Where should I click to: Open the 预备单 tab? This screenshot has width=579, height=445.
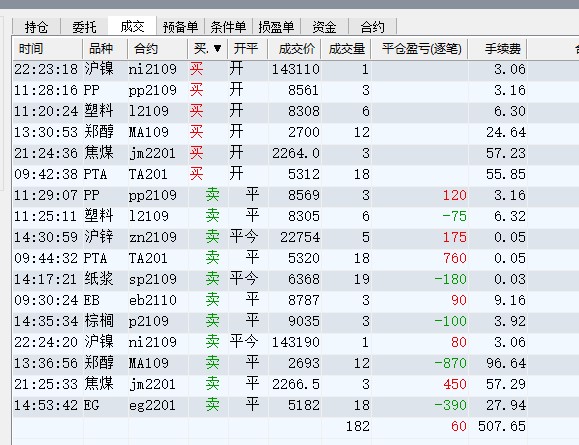tap(180, 27)
